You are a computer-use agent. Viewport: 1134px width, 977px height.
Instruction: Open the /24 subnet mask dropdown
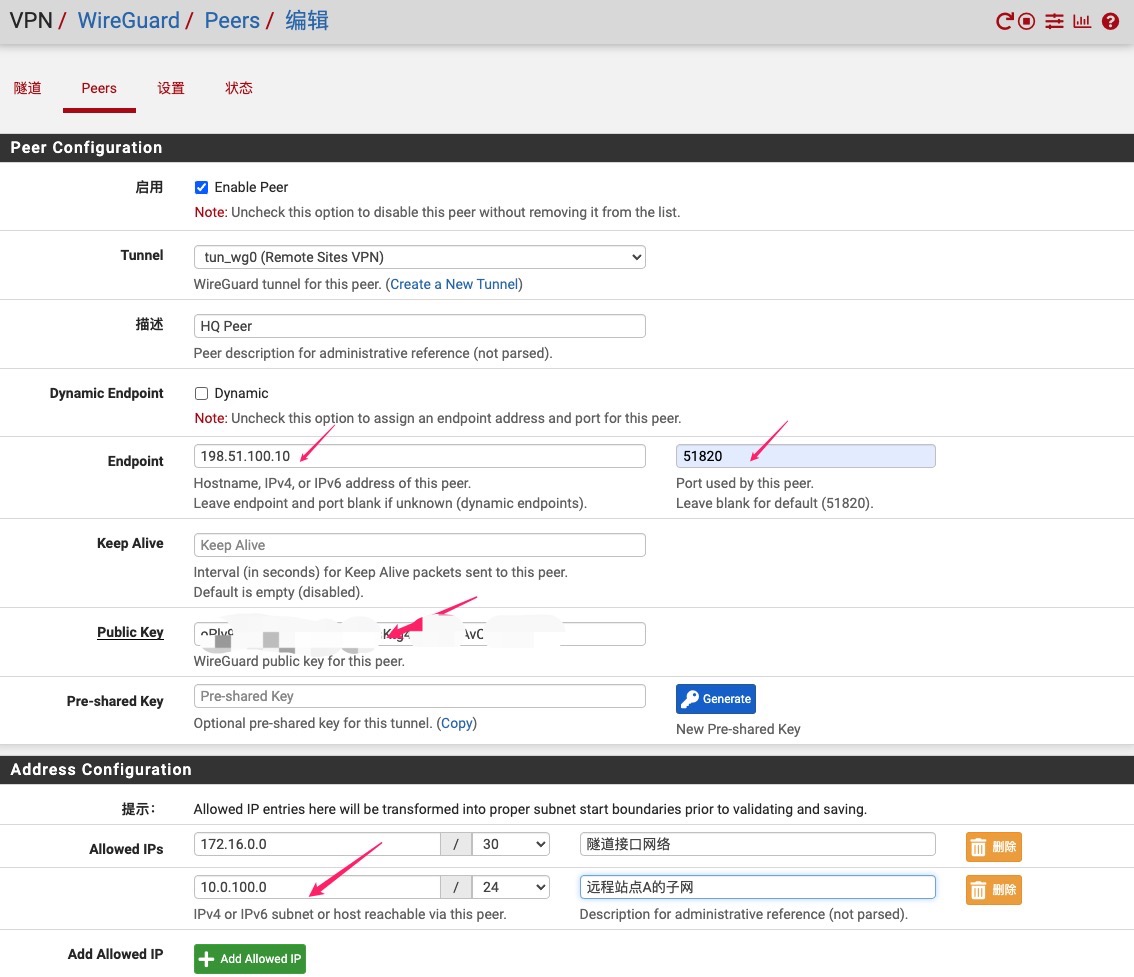tap(510, 887)
